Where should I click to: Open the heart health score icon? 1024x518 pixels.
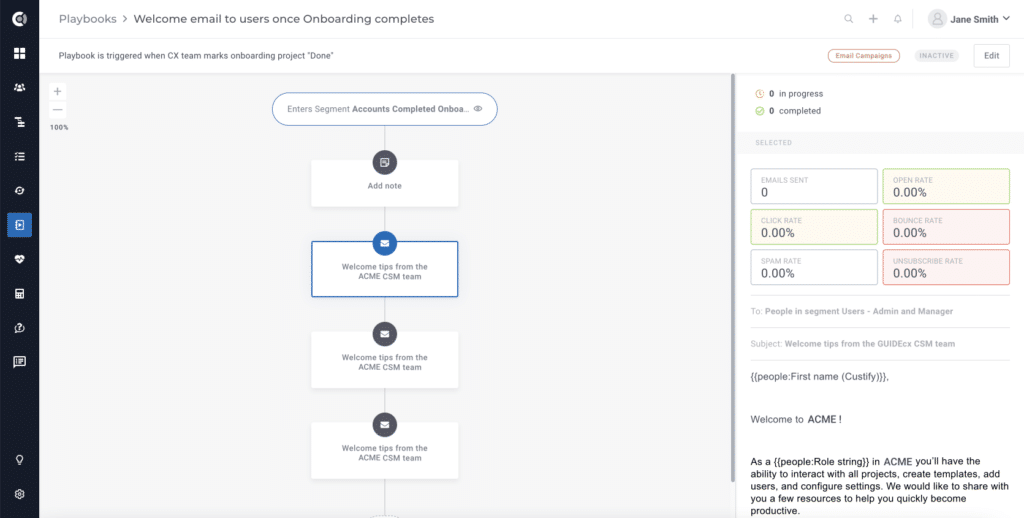click(x=20, y=259)
